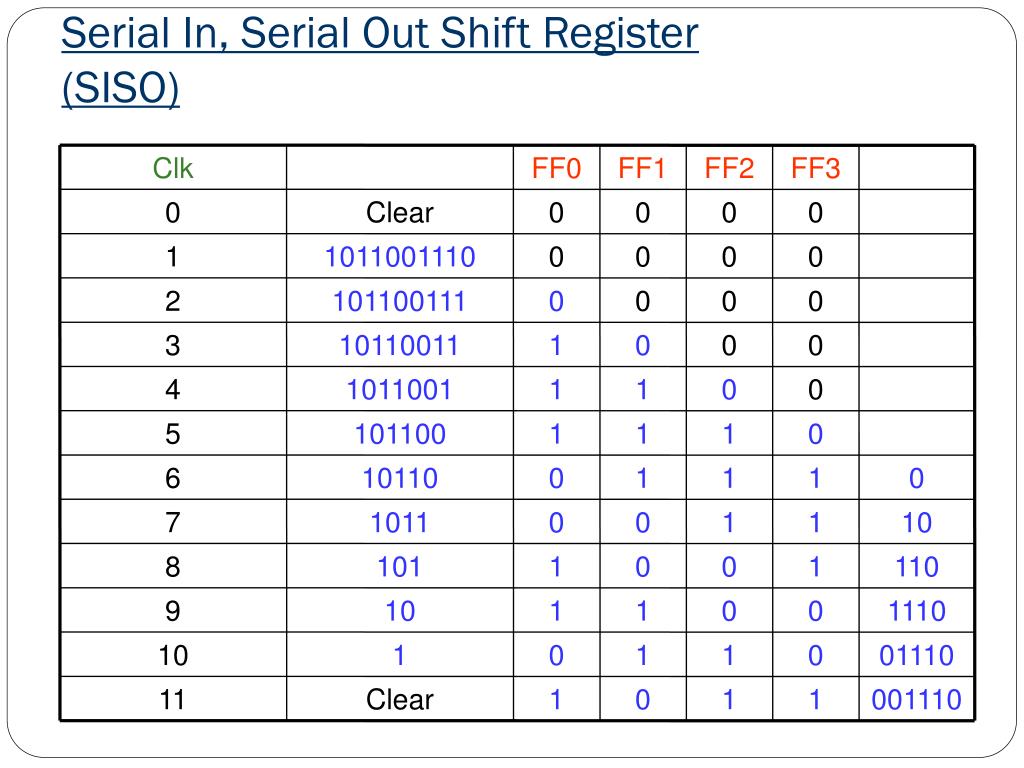Click the first 'Clear' cell in row 0

[400, 212]
